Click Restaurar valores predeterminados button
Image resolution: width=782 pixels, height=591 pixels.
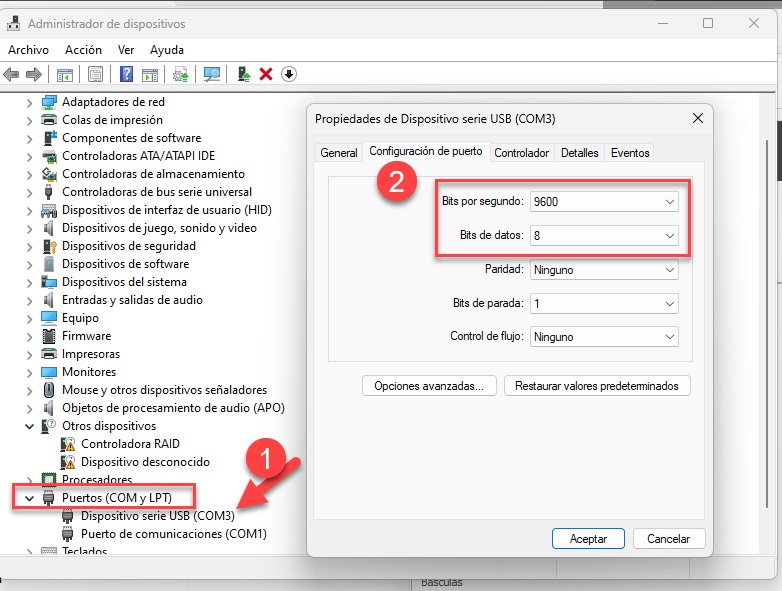point(597,386)
